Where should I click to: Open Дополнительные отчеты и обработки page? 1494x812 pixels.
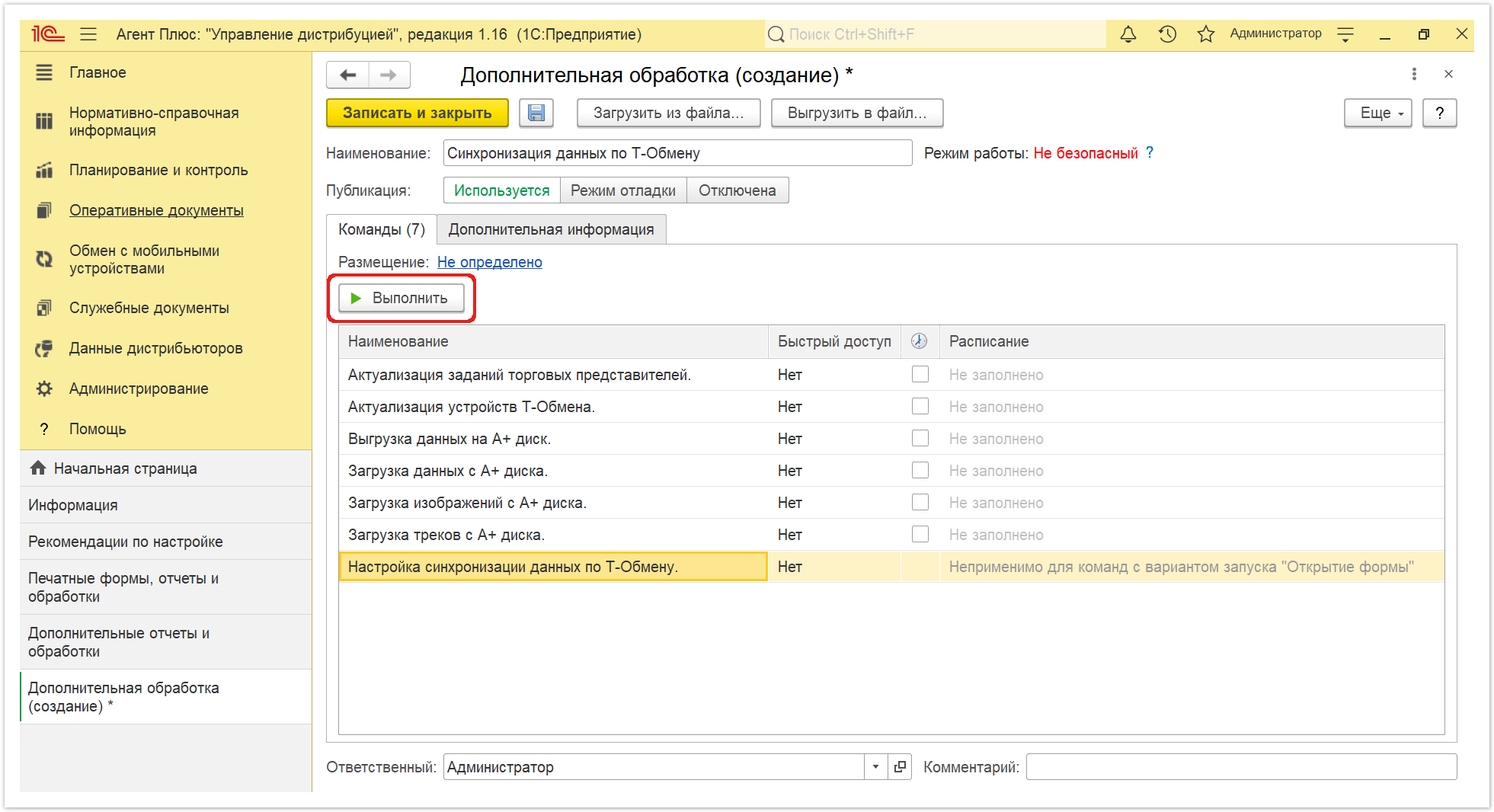(166, 642)
